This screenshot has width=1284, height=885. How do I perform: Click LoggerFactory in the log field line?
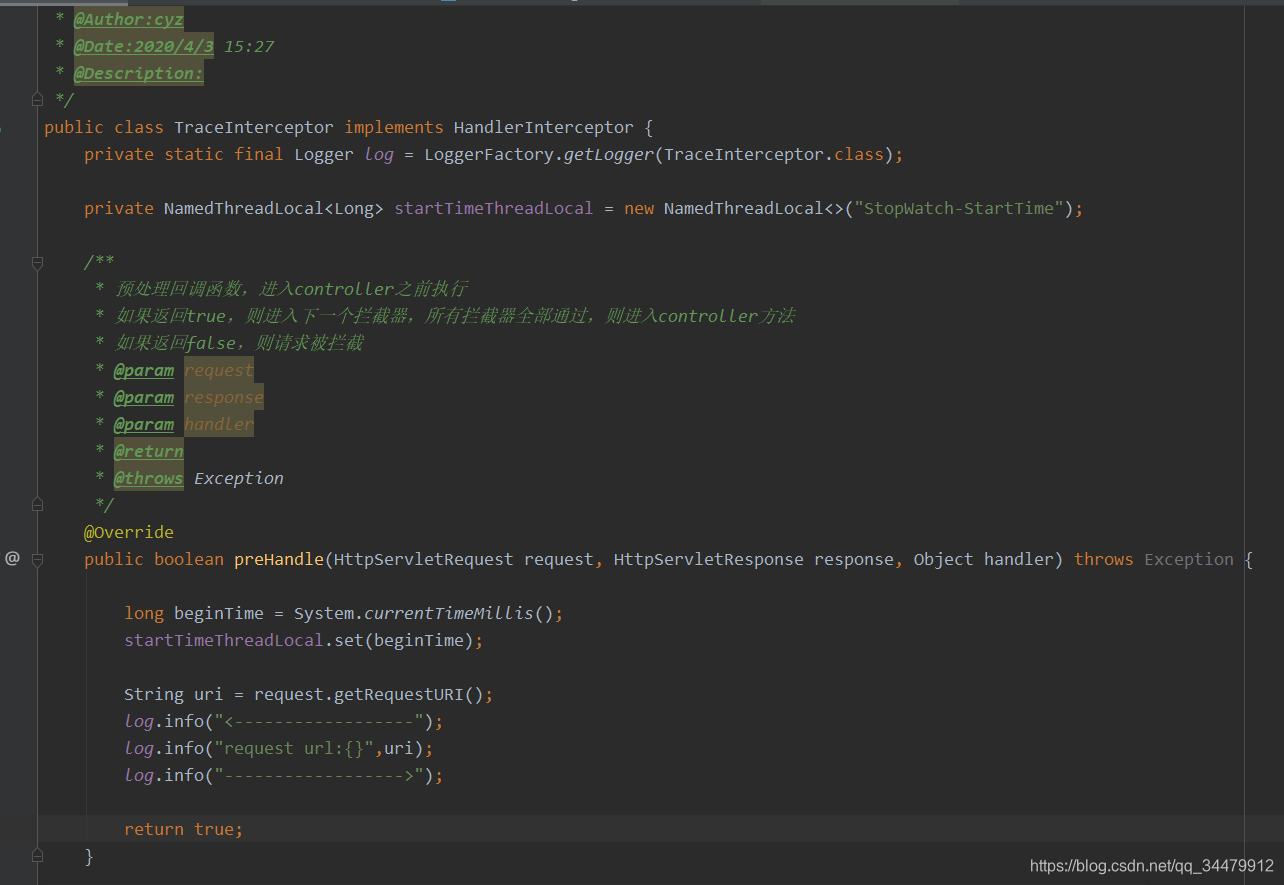(489, 154)
